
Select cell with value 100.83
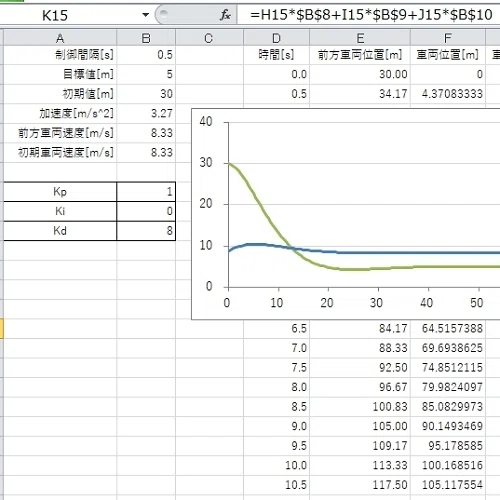pos(360,407)
